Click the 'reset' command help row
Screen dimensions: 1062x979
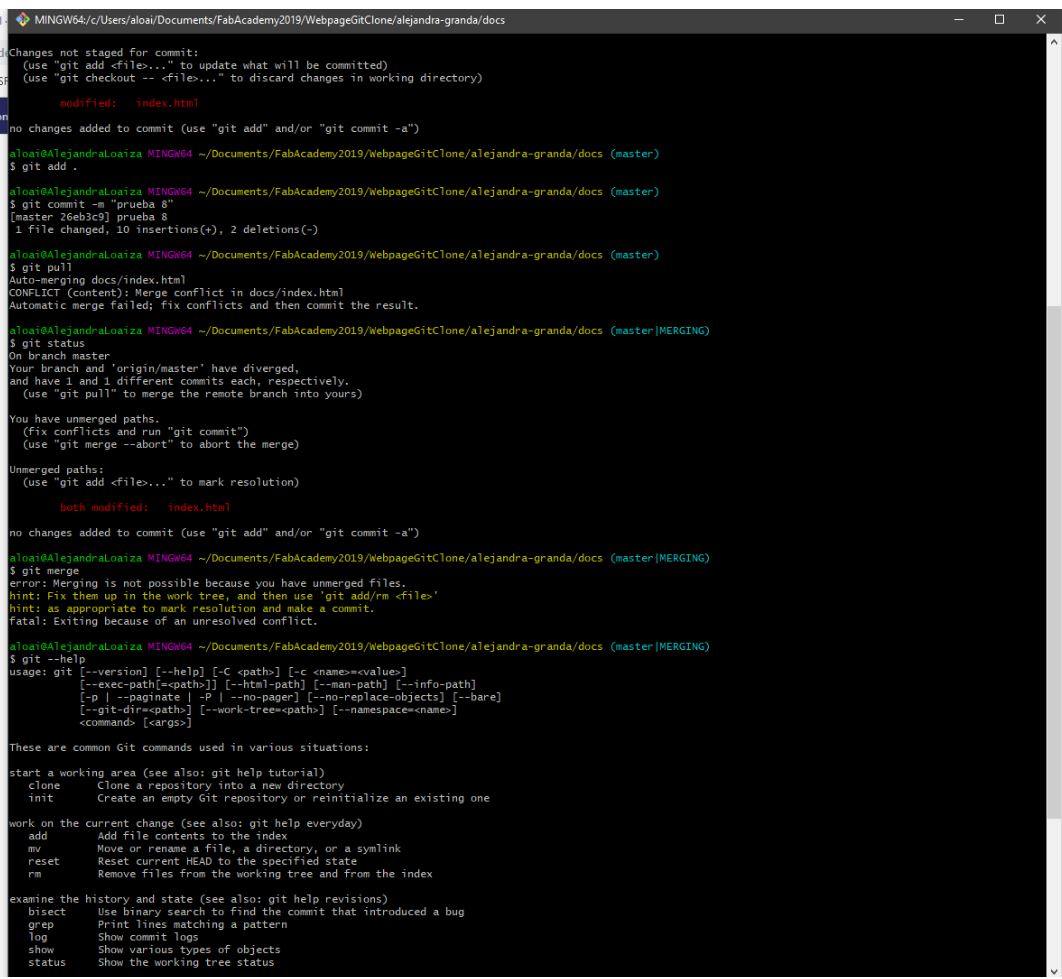coord(192,861)
